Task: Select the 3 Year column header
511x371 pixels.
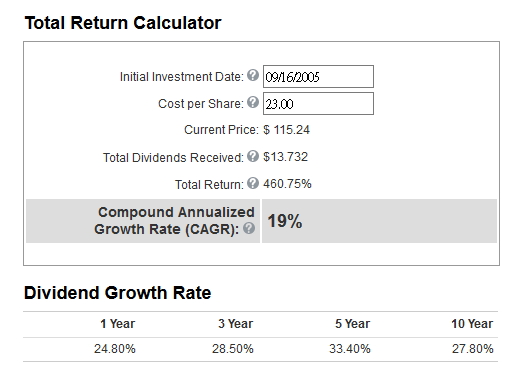Action: (x=236, y=324)
